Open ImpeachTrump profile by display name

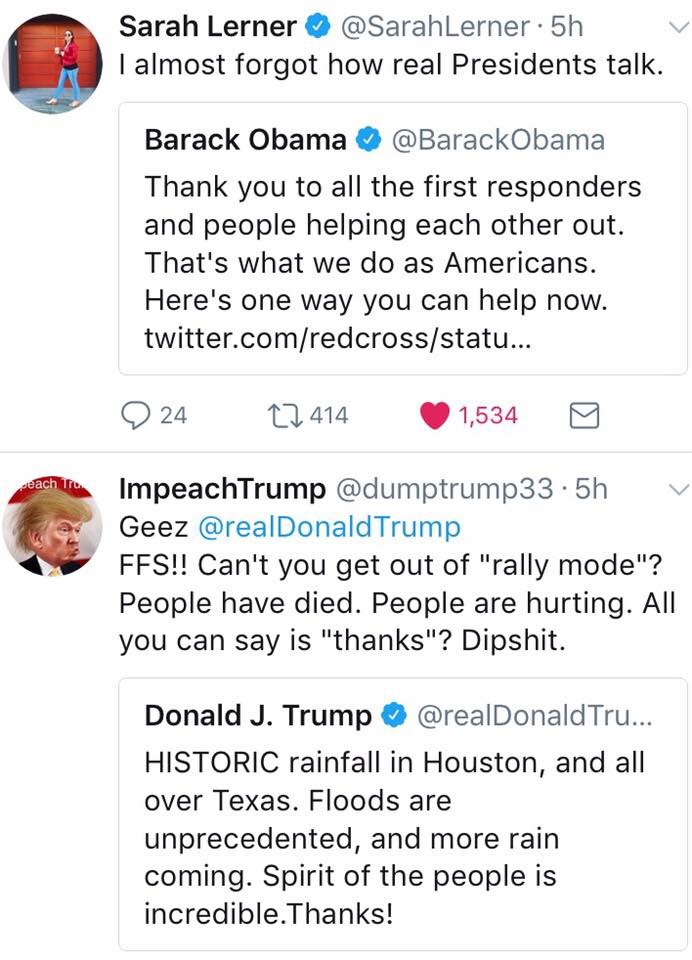click(222, 489)
